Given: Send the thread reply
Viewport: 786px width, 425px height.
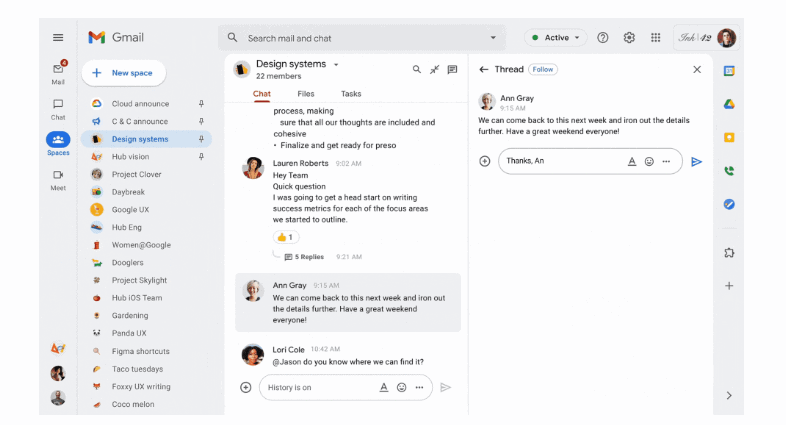Looking at the screenshot, I should [x=696, y=161].
